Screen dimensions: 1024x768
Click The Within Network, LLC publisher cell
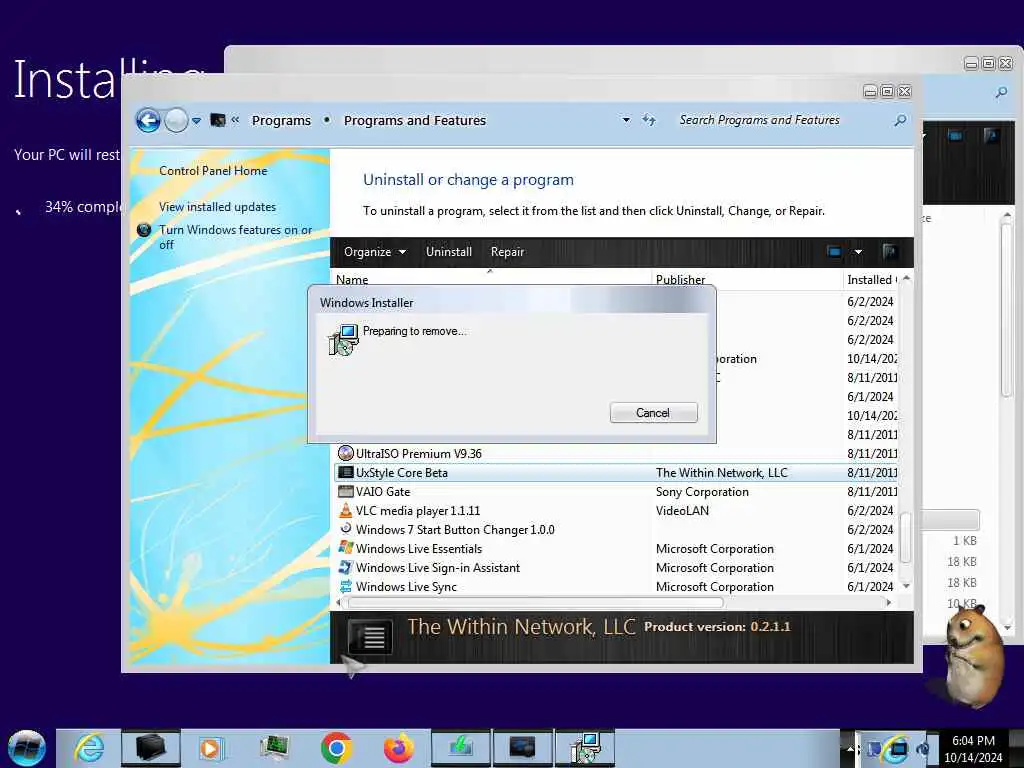tap(722, 472)
